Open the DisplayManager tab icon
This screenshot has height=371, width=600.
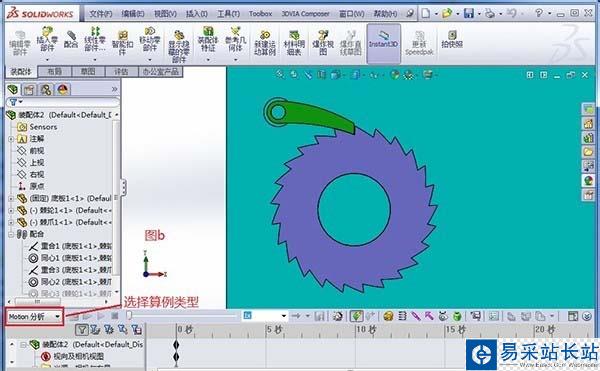63,89
